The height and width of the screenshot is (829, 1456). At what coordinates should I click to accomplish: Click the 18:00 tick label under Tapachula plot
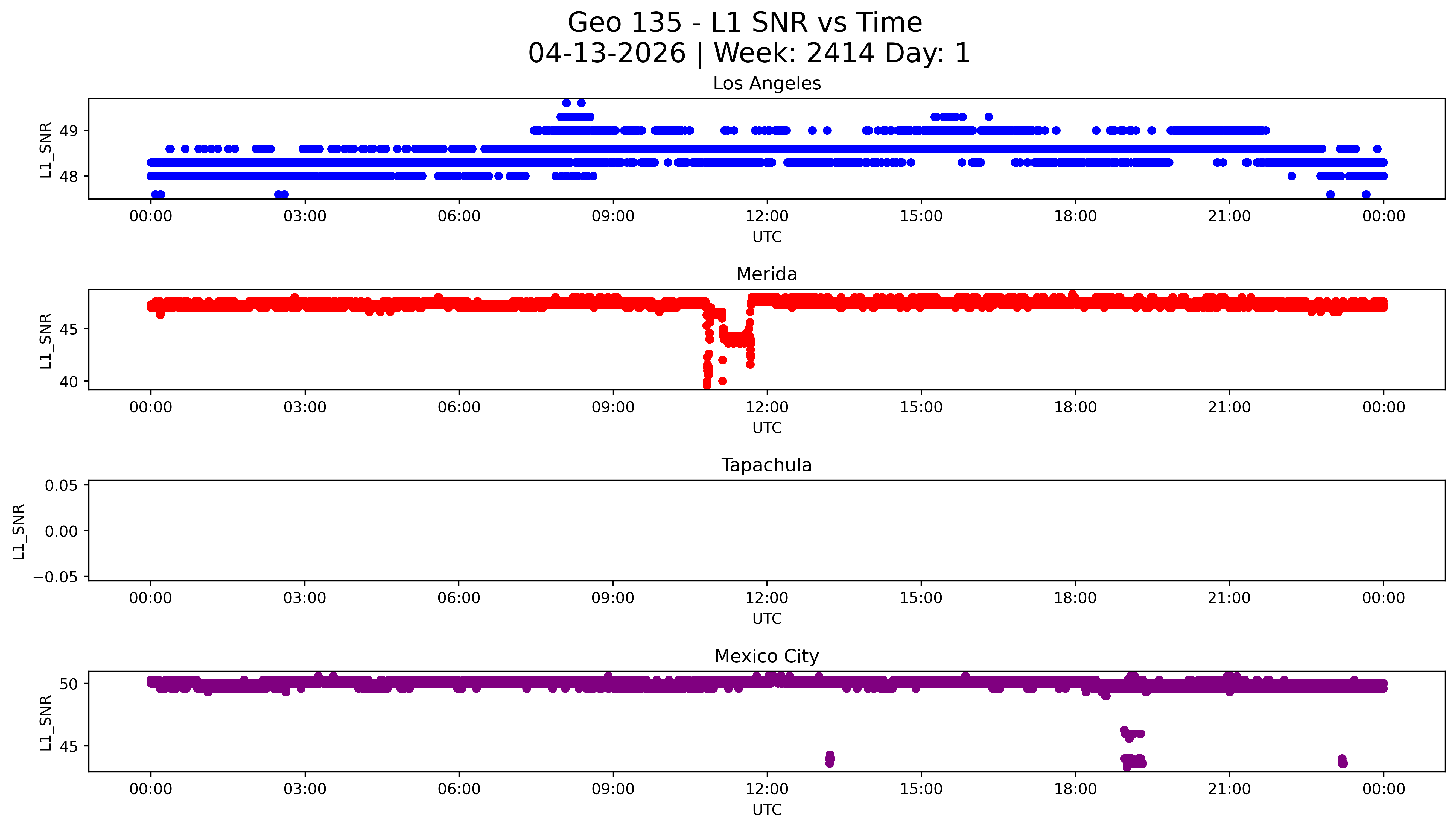pos(1075,598)
